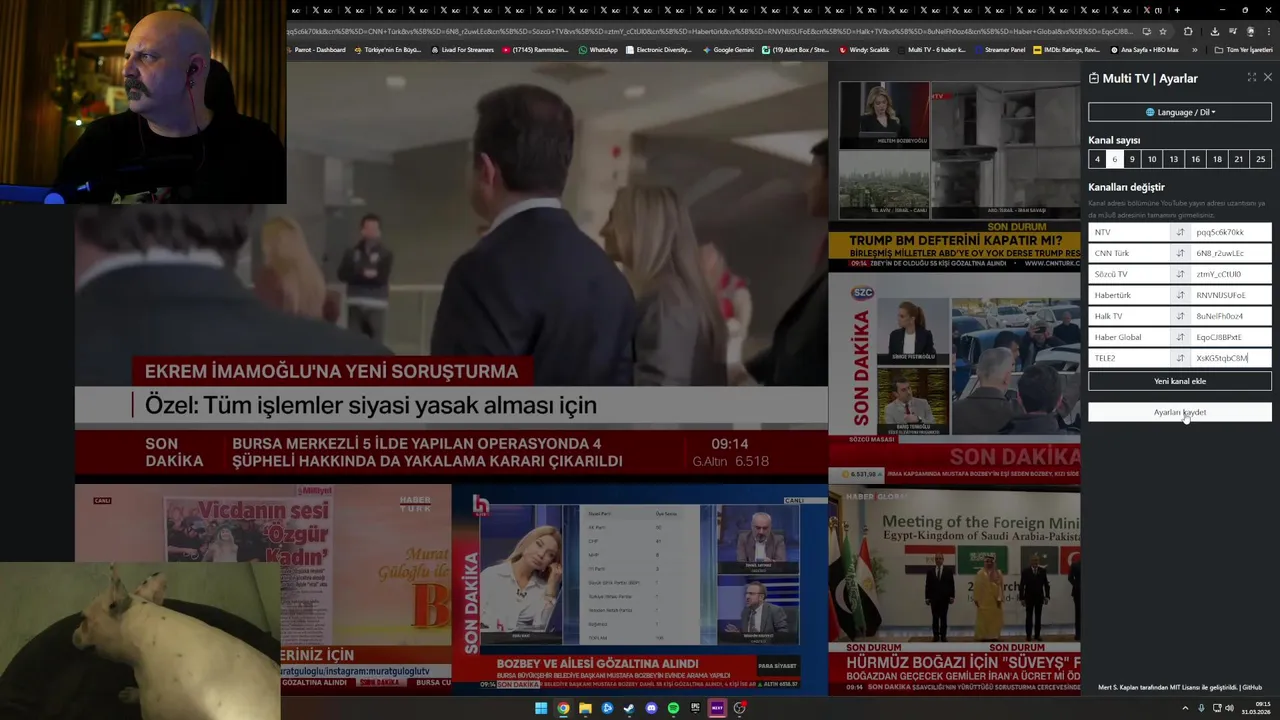The height and width of the screenshot is (720, 1280).
Task: Click the reorder icon for NTV row
Action: (x=1180, y=232)
